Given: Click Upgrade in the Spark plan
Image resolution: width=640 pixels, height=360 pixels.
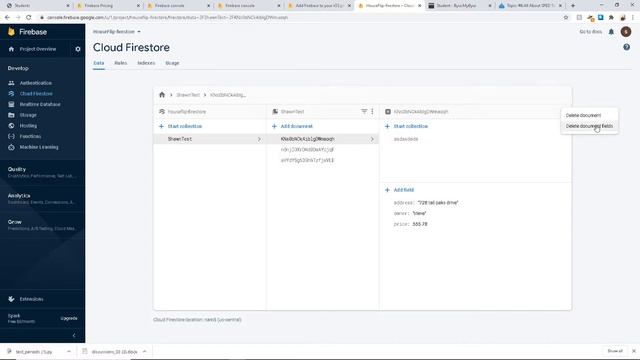Looking at the screenshot, I should coord(69,318).
